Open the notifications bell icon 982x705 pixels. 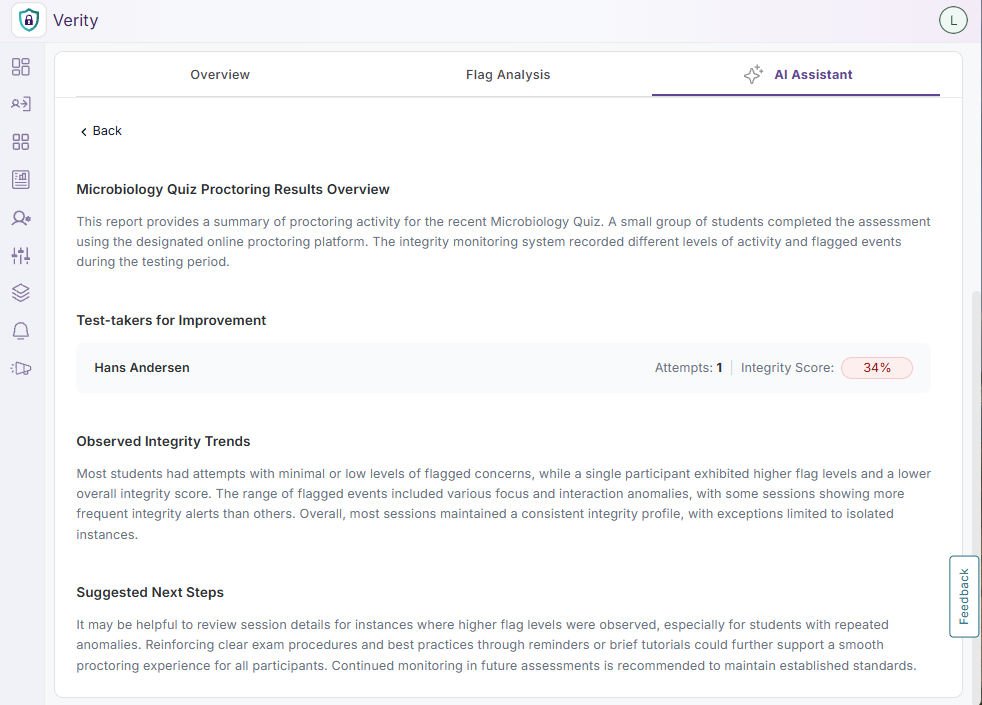[21, 331]
